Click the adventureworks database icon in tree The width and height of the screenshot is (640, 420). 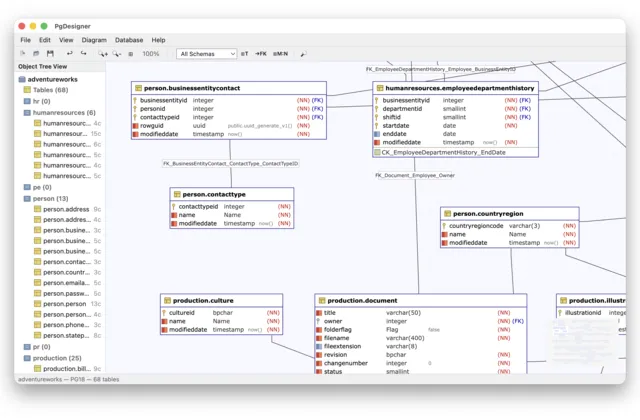coord(22,79)
